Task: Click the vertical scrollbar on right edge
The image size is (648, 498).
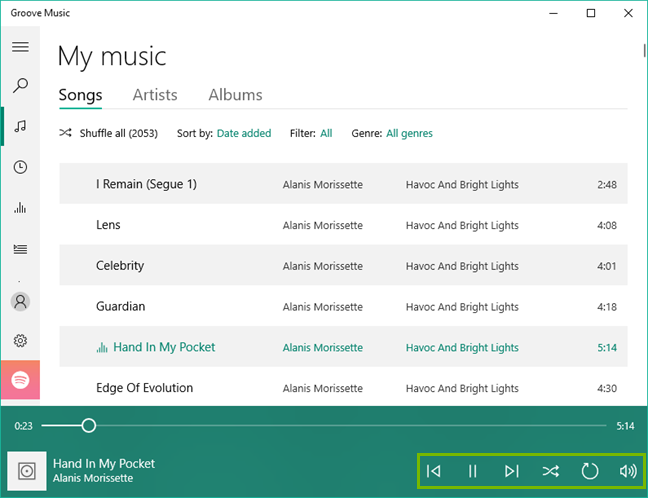Action: (644, 50)
